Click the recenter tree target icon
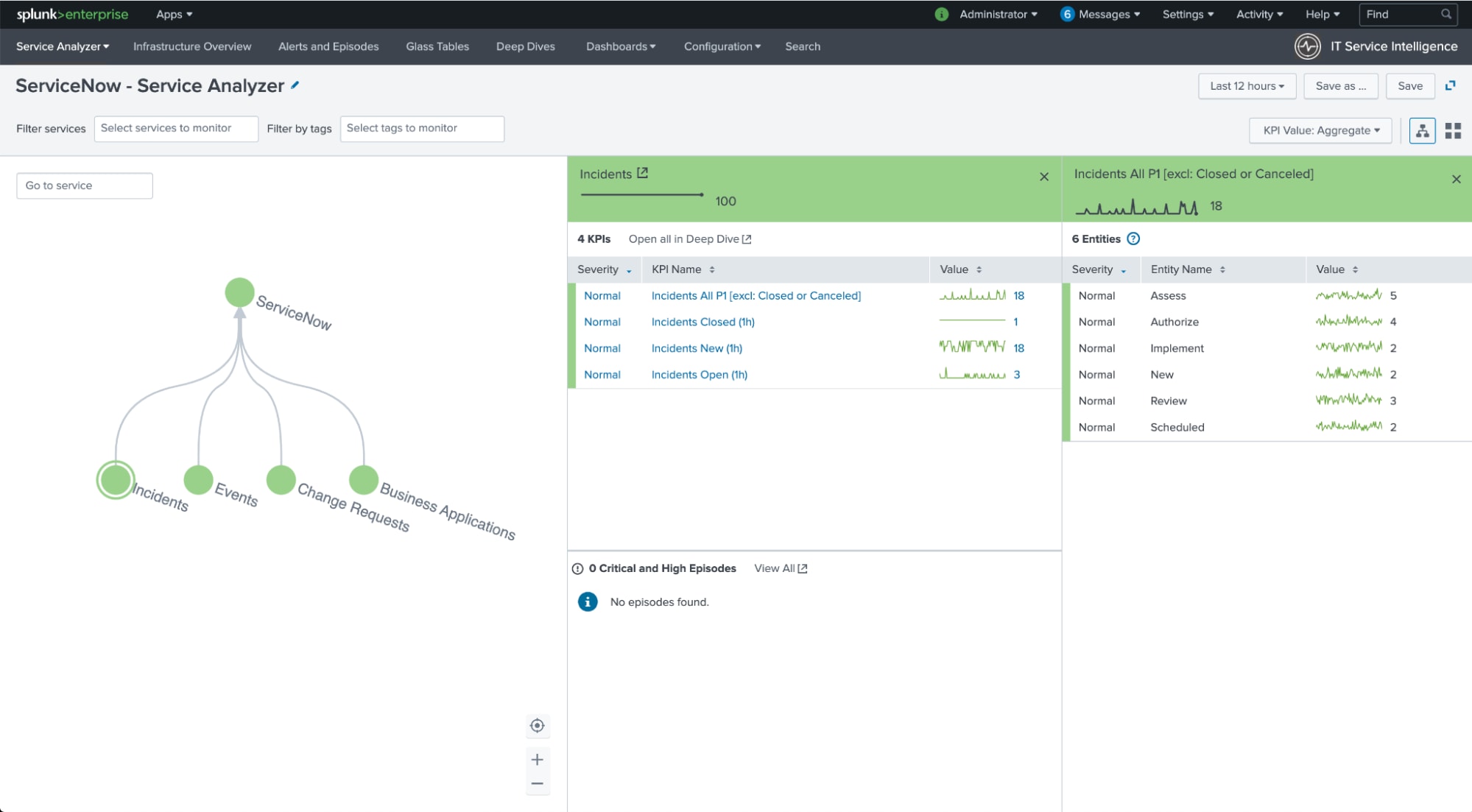The width and height of the screenshot is (1472, 812). tap(538, 726)
